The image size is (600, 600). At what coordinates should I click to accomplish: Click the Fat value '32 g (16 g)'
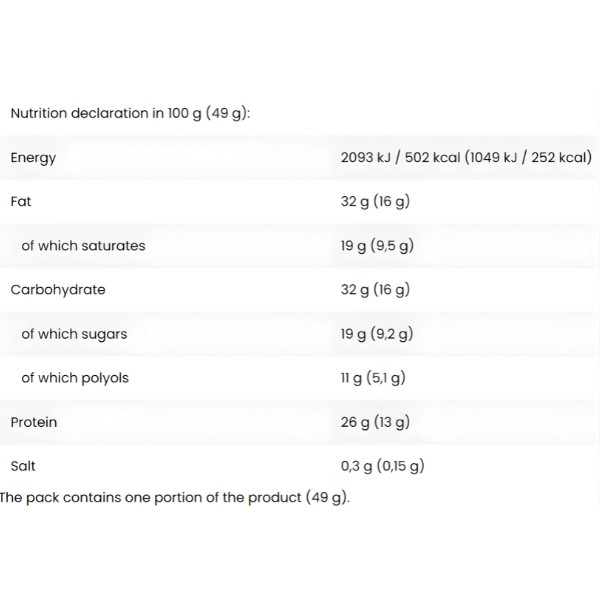[375, 201]
